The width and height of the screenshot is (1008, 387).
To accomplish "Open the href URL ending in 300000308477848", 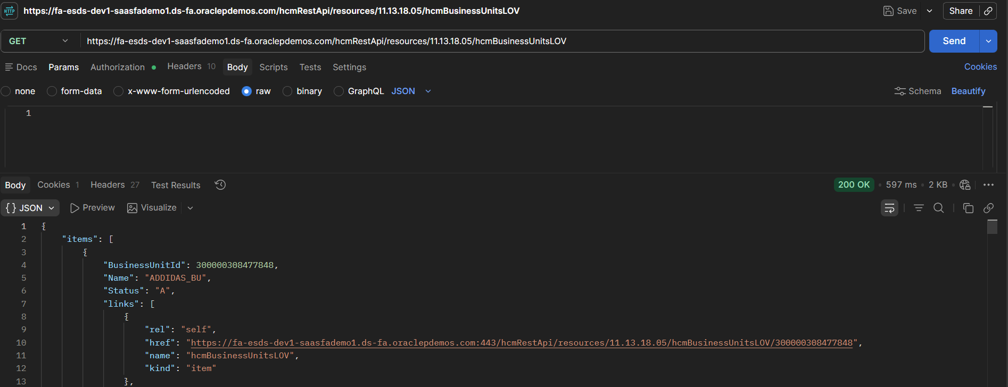I will pyautogui.click(x=522, y=343).
